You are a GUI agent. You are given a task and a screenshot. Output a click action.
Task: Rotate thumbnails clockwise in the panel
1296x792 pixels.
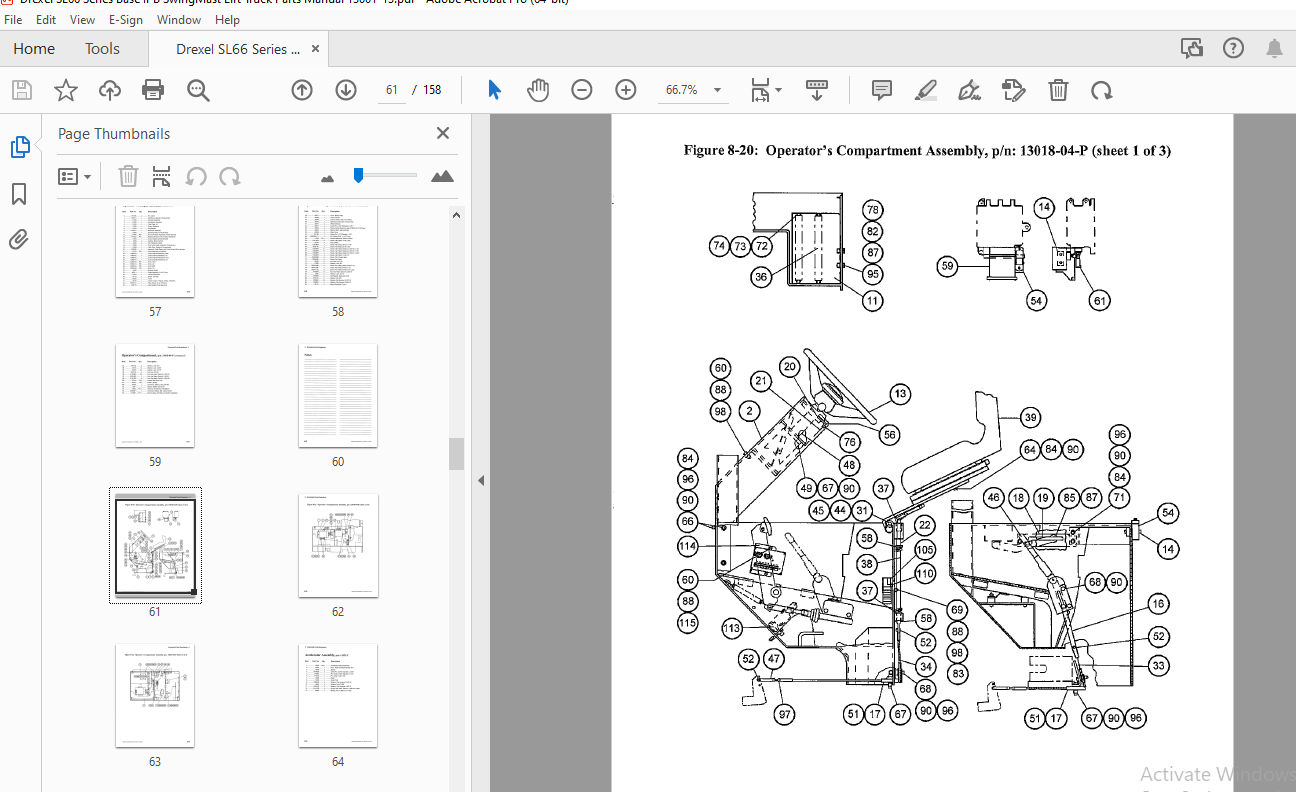click(230, 177)
